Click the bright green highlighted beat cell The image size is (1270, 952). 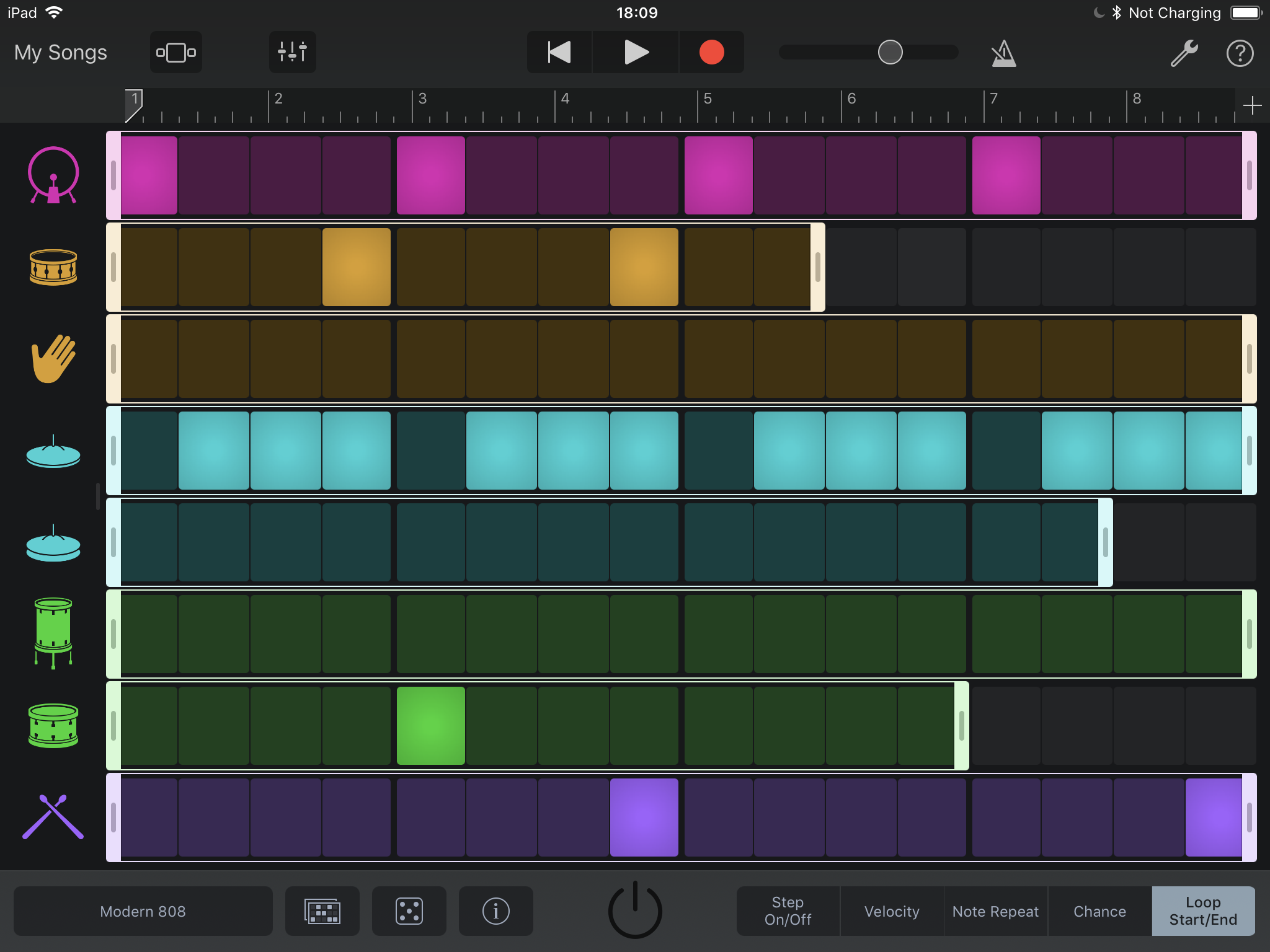(431, 724)
